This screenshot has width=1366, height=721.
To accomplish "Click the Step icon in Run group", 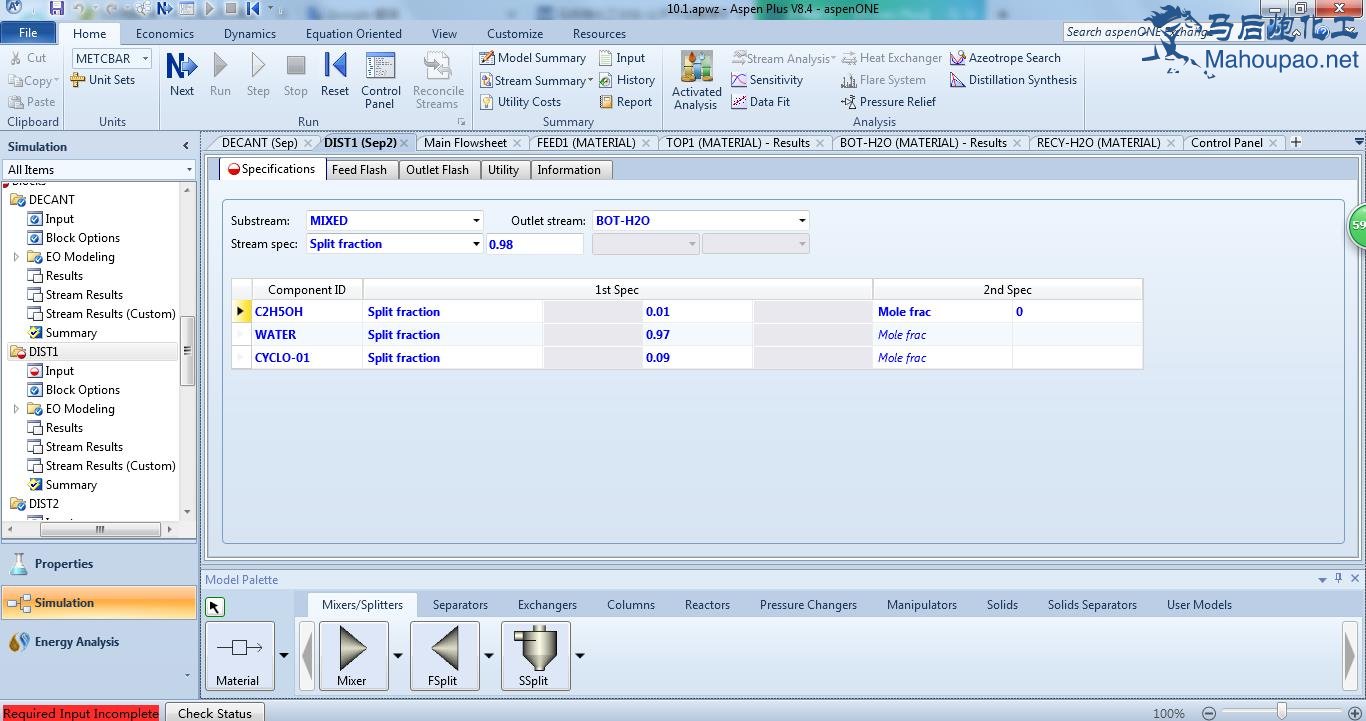I will 258,75.
